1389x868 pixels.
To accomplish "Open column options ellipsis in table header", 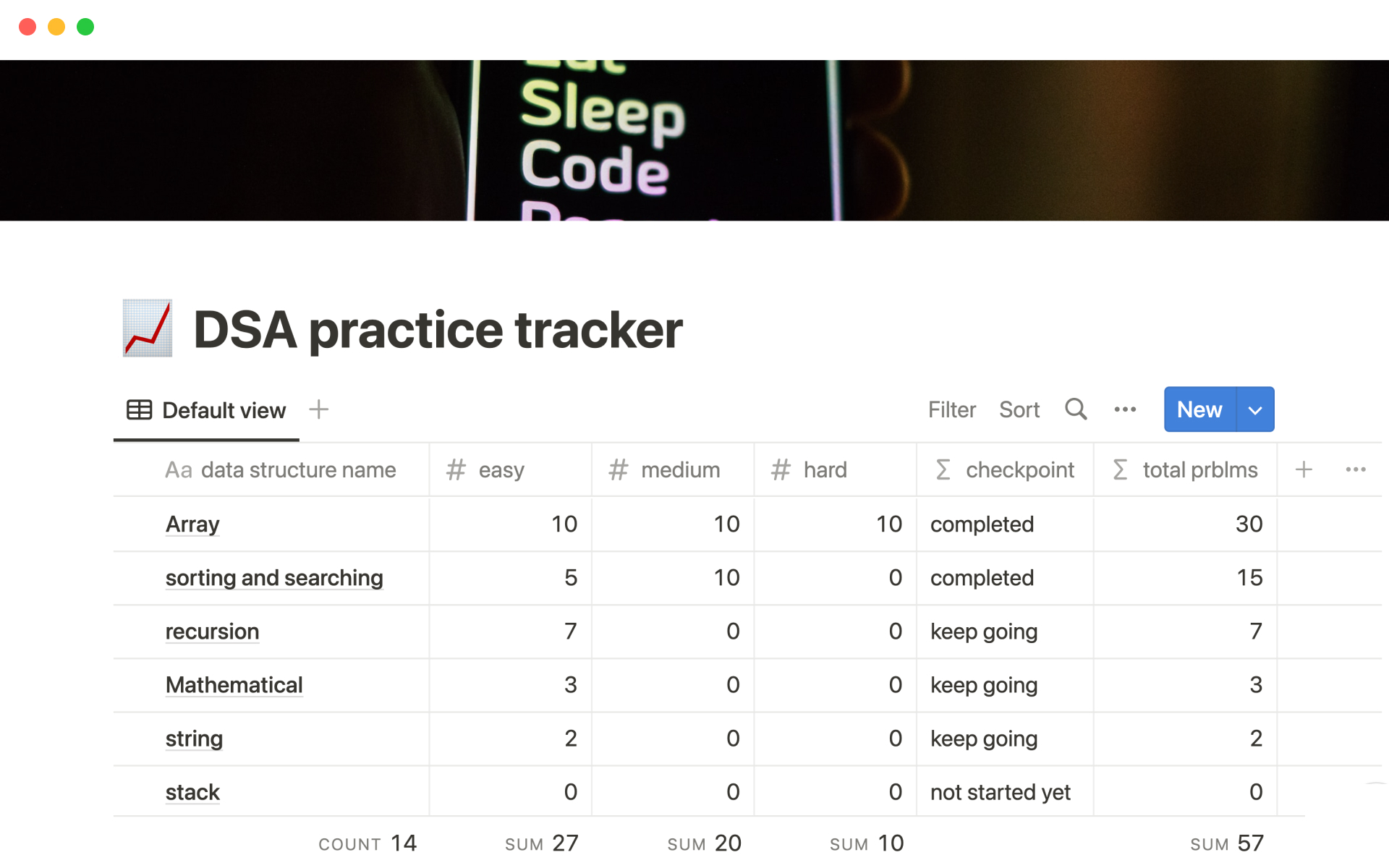I will 1355,469.
